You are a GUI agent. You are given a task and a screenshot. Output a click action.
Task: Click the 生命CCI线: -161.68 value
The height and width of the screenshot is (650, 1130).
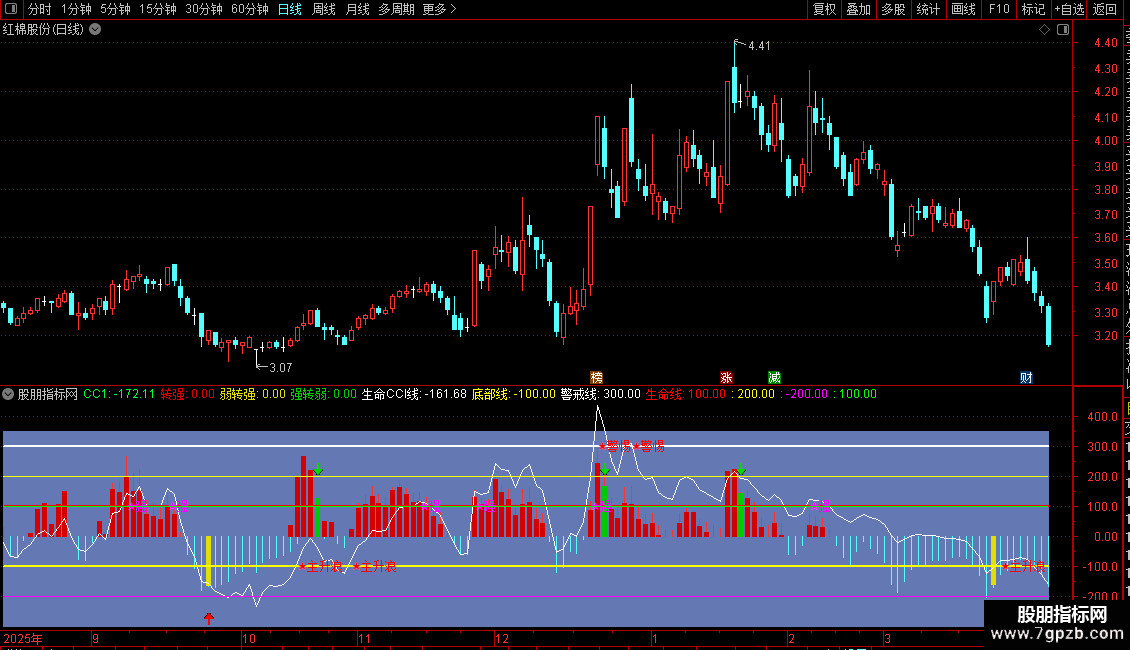[x=414, y=394]
